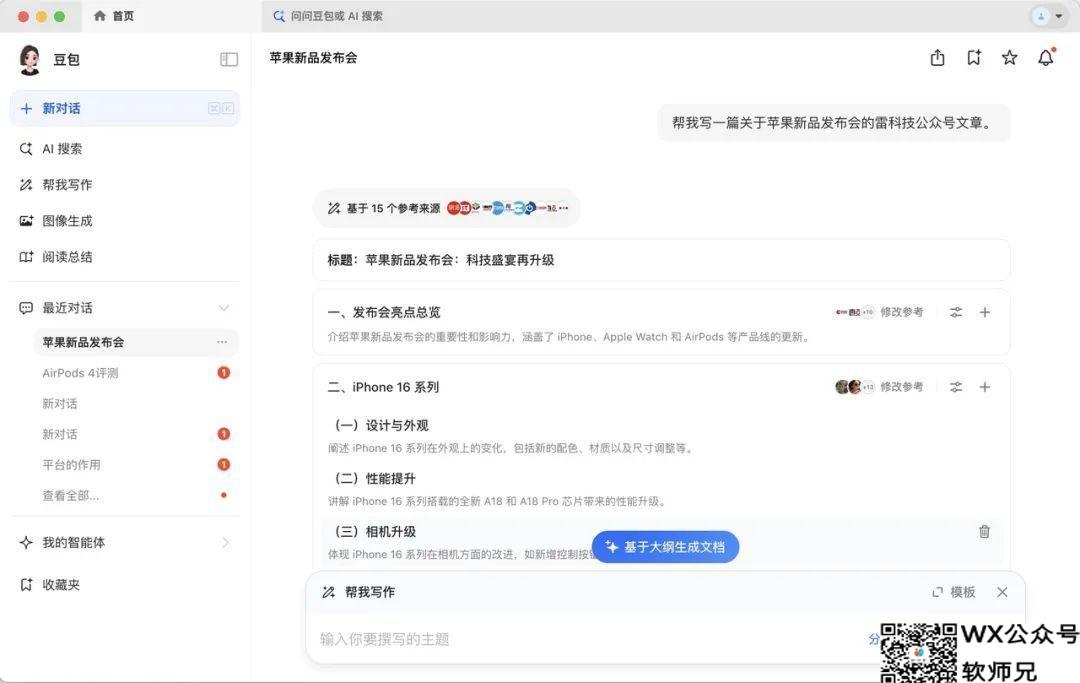
Task: Click reference icons beside 发布会亮点总览 修改参考
Action: point(854,312)
